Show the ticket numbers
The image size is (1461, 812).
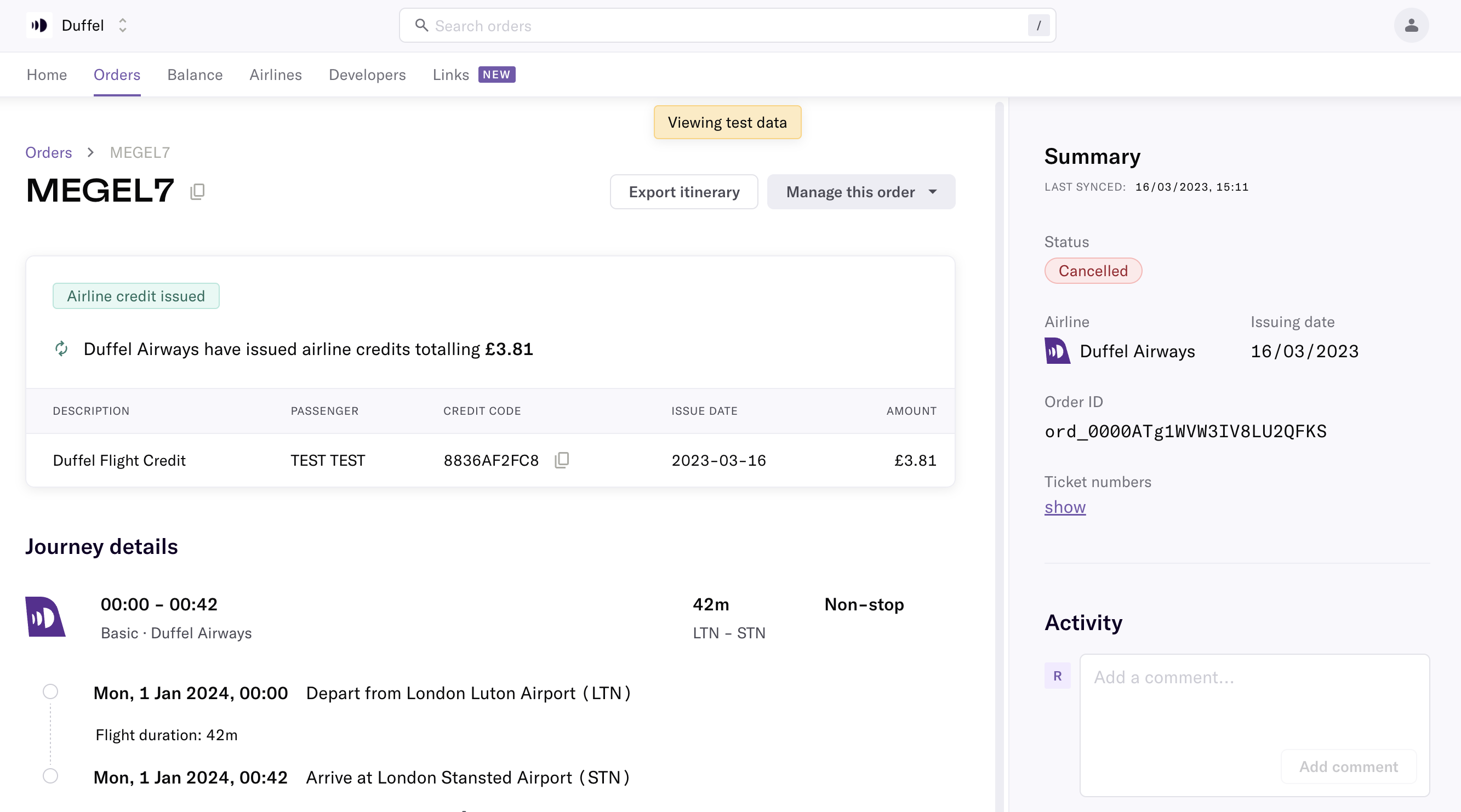click(x=1065, y=507)
